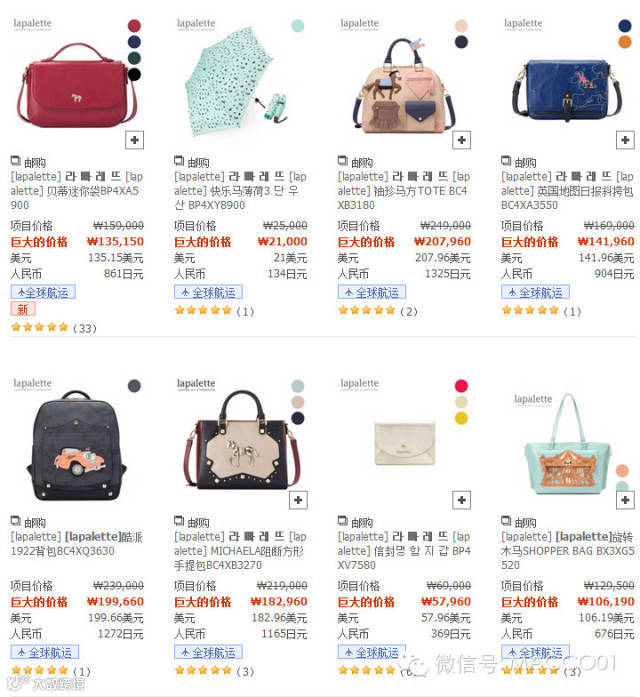Screen dimensions: 640x697
Task: Open the 33 reviews star rating
Action: click(53, 328)
